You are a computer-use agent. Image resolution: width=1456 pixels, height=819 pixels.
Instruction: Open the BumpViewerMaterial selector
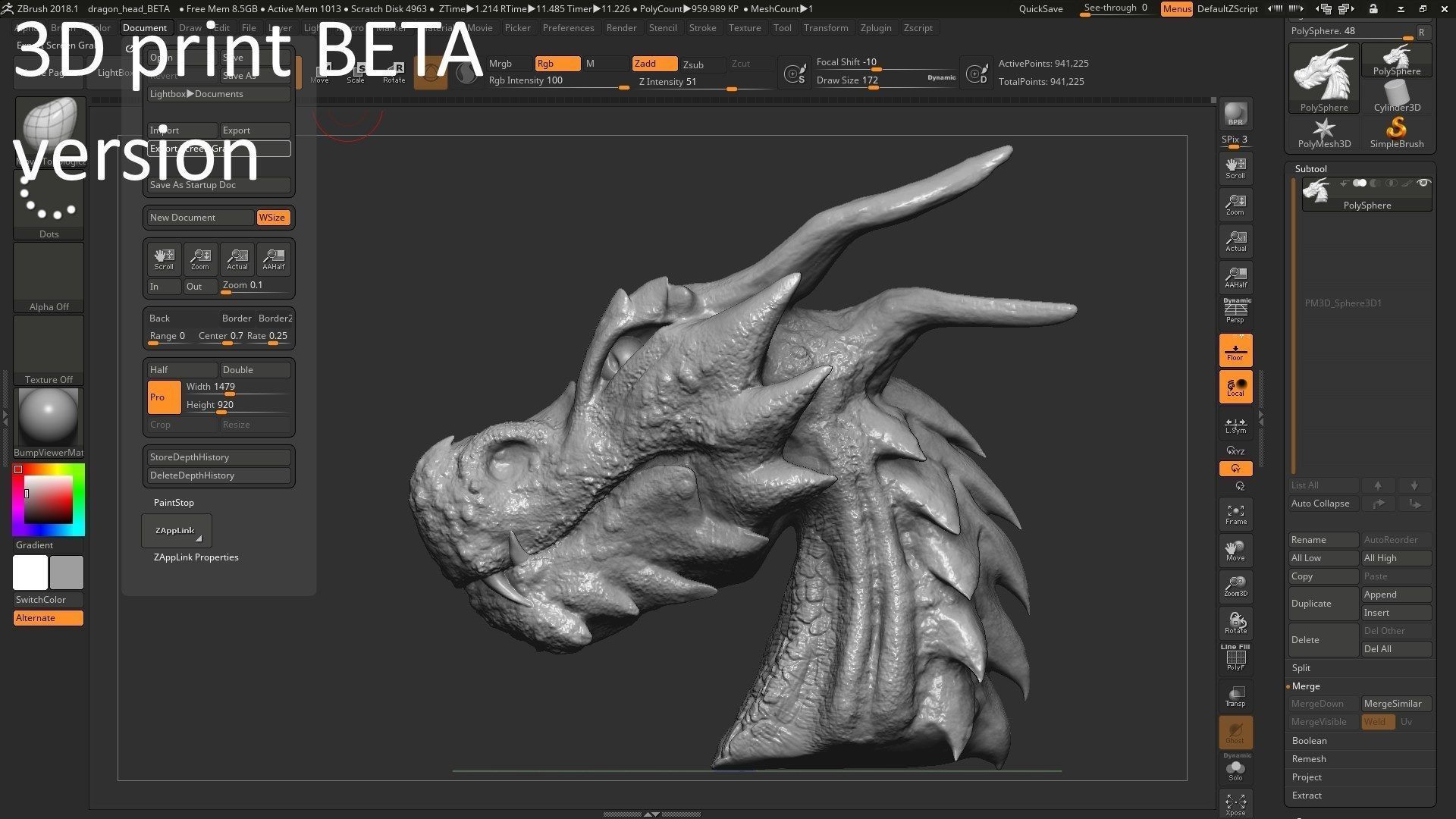[49, 423]
